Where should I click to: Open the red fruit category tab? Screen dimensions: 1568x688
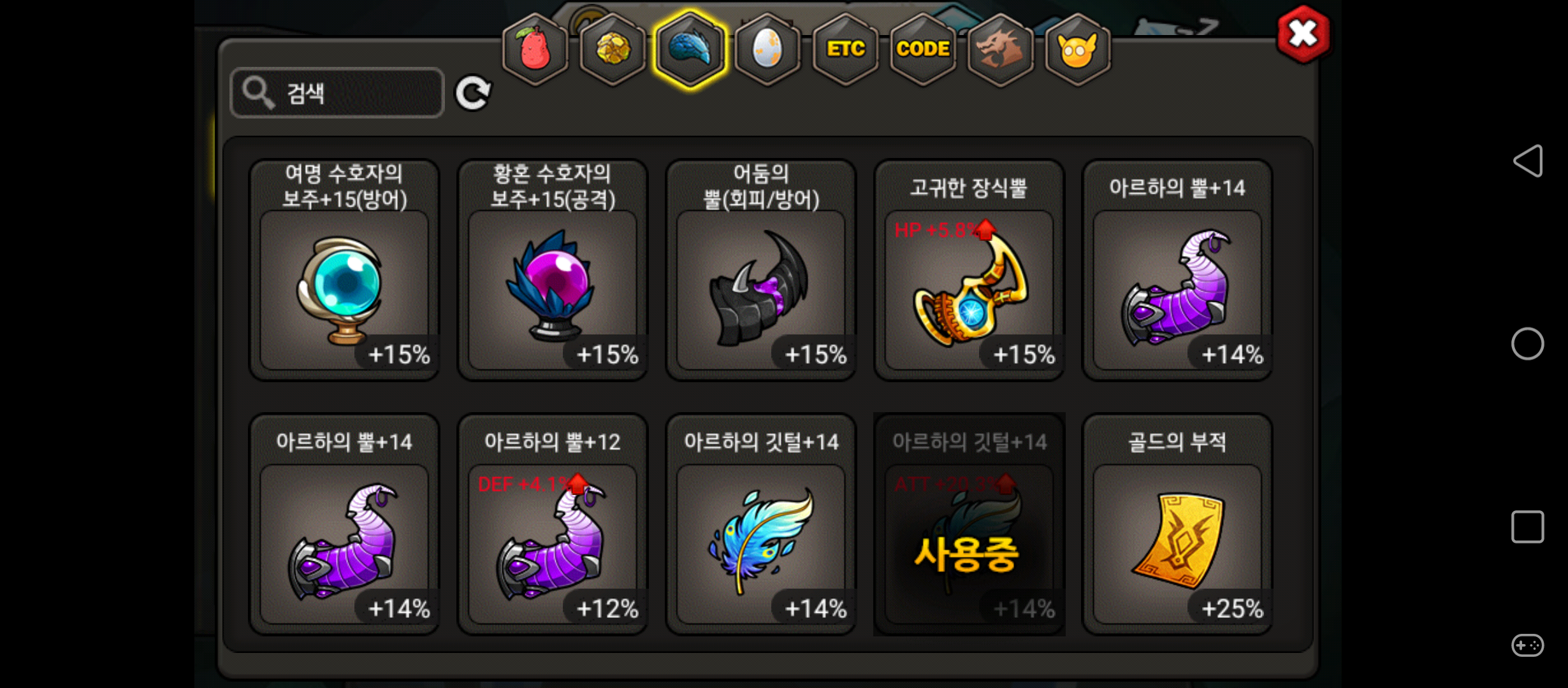(x=535, y=49)
